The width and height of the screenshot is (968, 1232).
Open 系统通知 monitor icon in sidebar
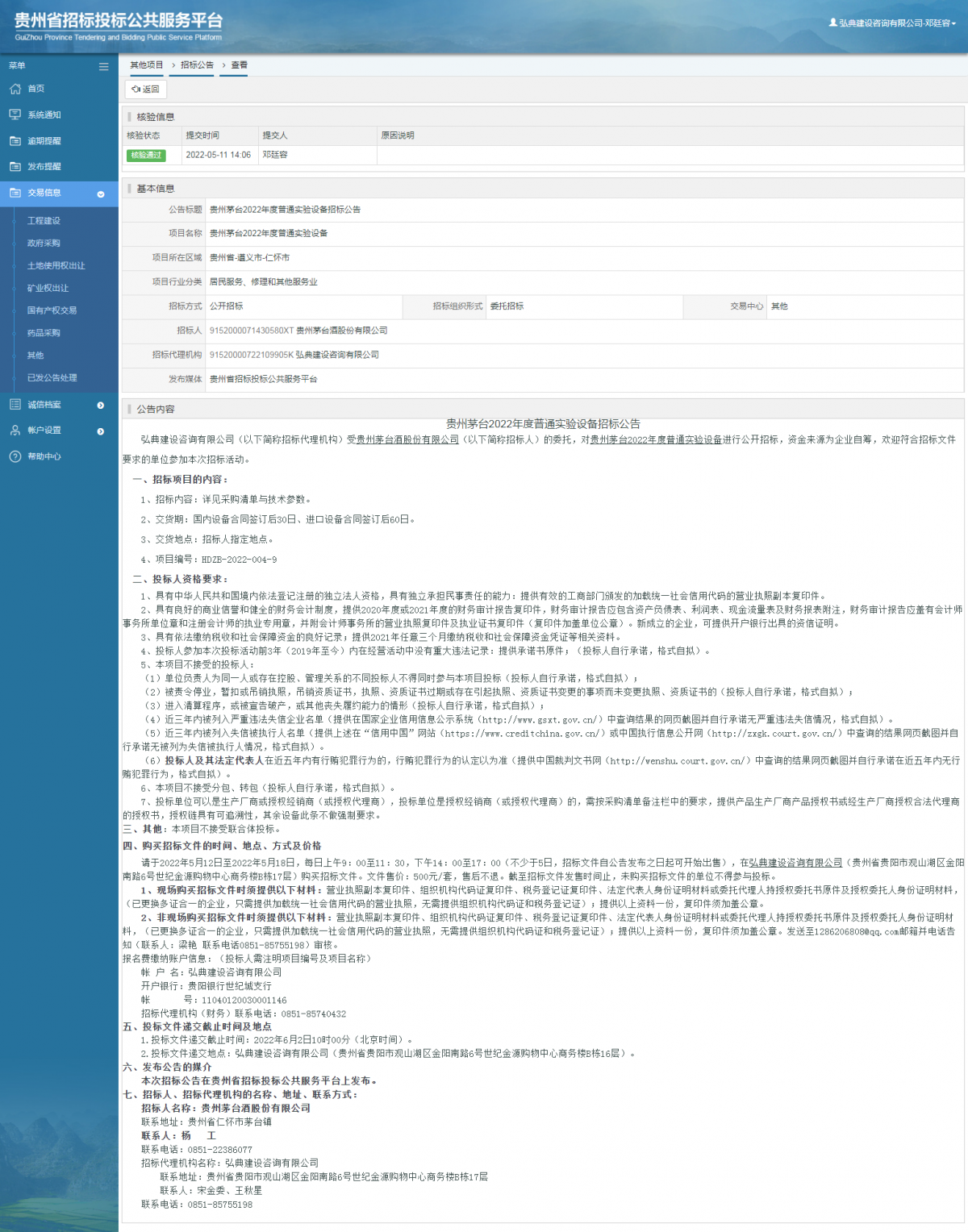pos(15,114)
